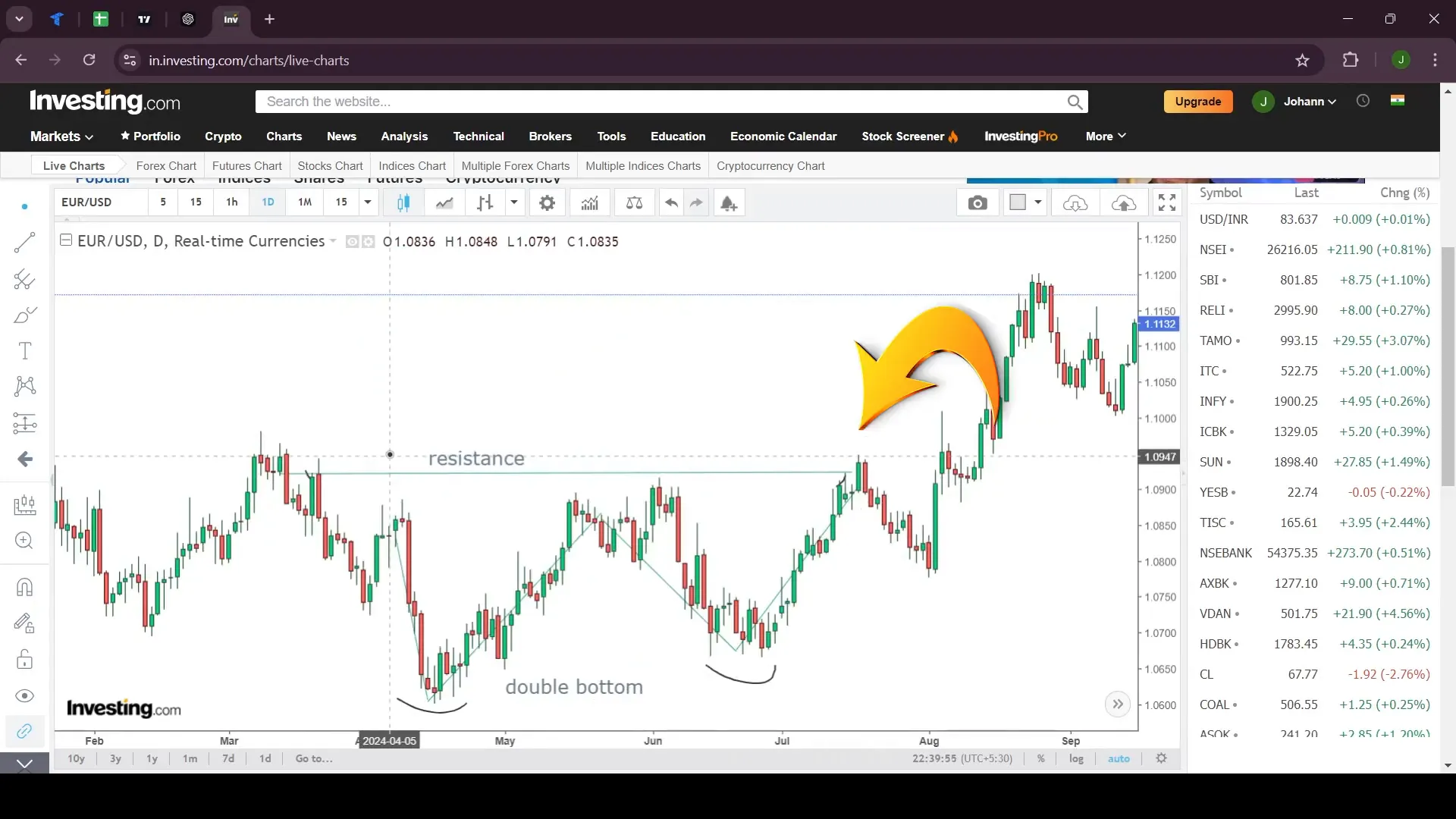Set chart range to 1y

point(152,759)
